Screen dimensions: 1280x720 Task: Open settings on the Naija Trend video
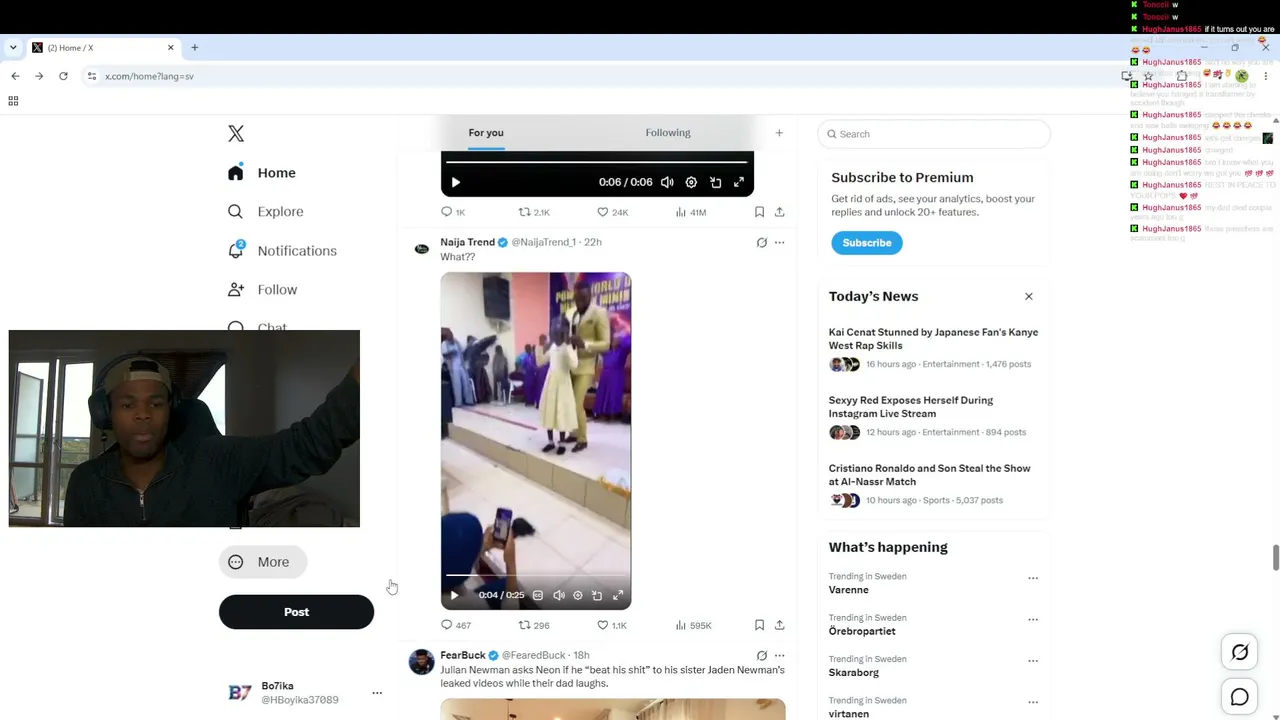(578, 595)
